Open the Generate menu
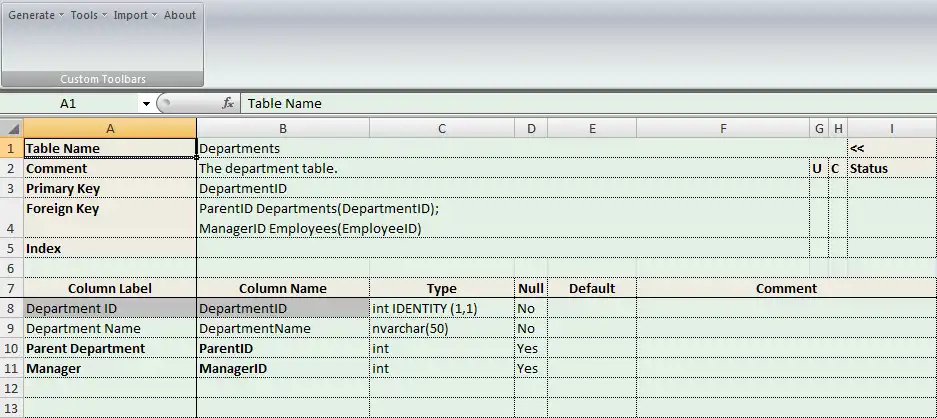The width and height of the screenshot is (937, 418). coord(35,15)
